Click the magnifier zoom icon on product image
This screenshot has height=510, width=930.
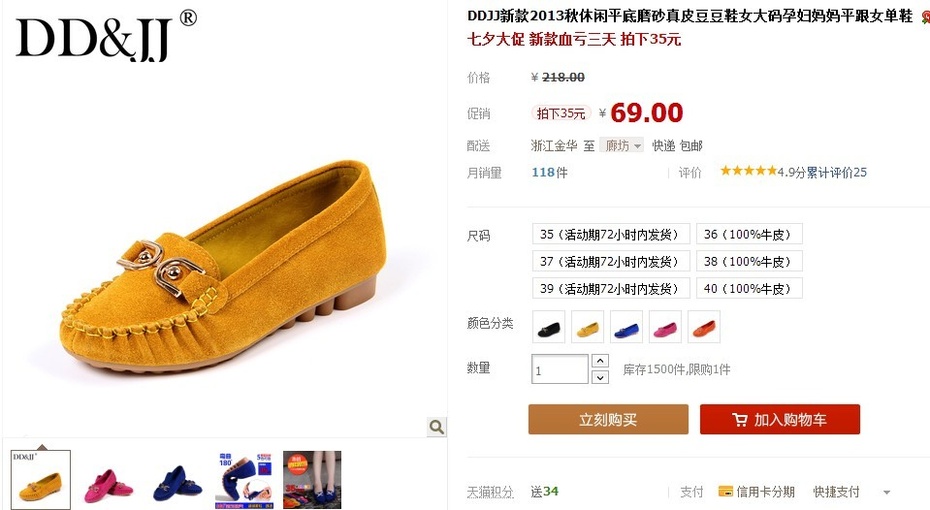tap(437, 427)
